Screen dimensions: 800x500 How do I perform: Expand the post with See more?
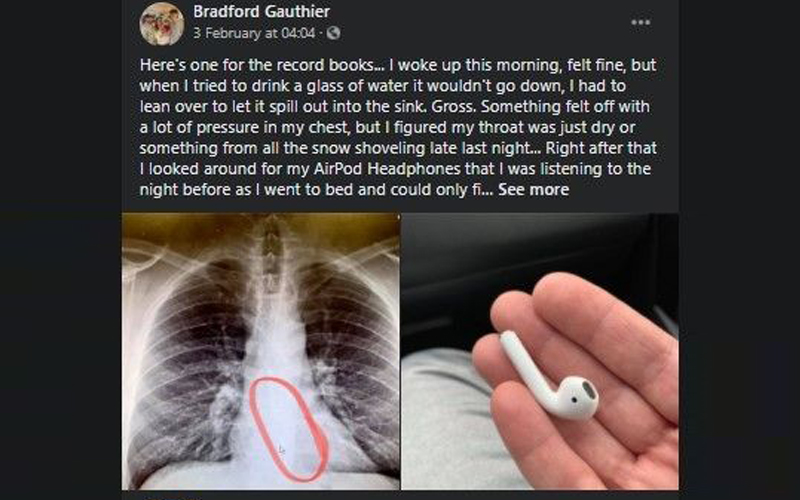coord(533,190)
